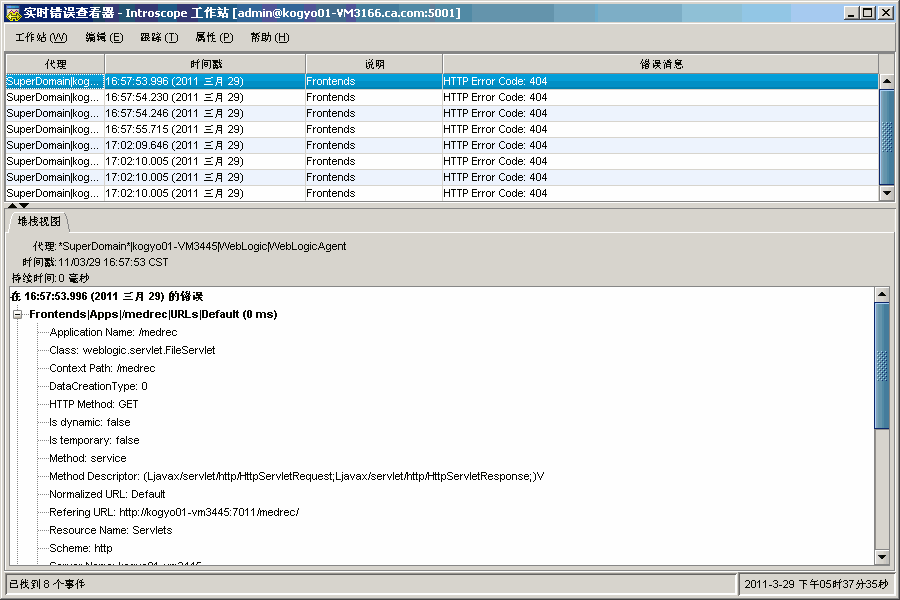900x600 pixels.
Task: Maximize the Introscope workstation window
Action: 867,13
